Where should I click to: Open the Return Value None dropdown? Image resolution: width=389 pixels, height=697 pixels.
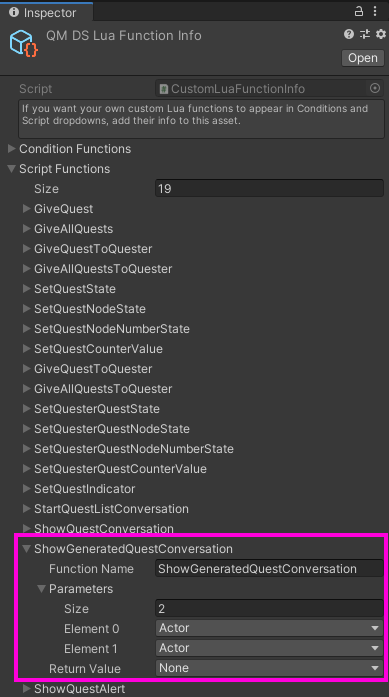(x=269, y=668)
